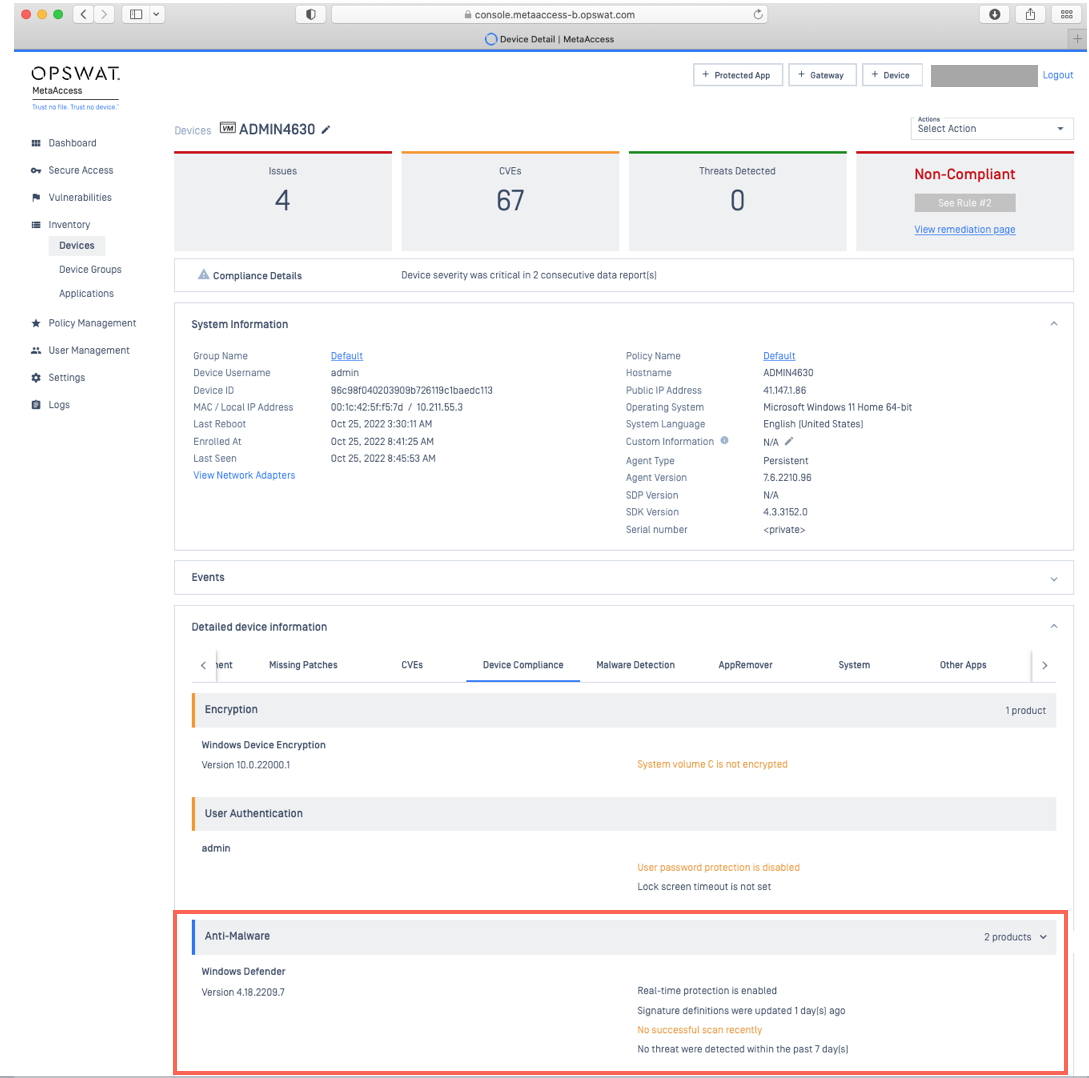Click the VM device type icon
The image size is (1089, 1078).
pyautogui.click(x=228, y=128)
